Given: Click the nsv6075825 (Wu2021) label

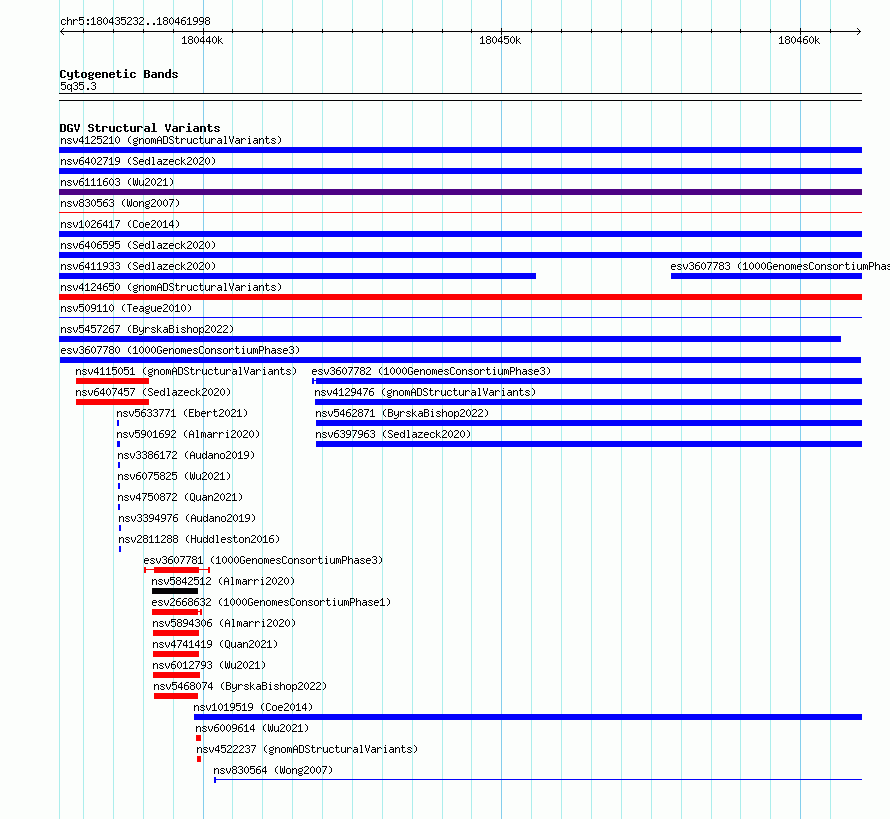Looking at the screenshot, I should point(174,476).
